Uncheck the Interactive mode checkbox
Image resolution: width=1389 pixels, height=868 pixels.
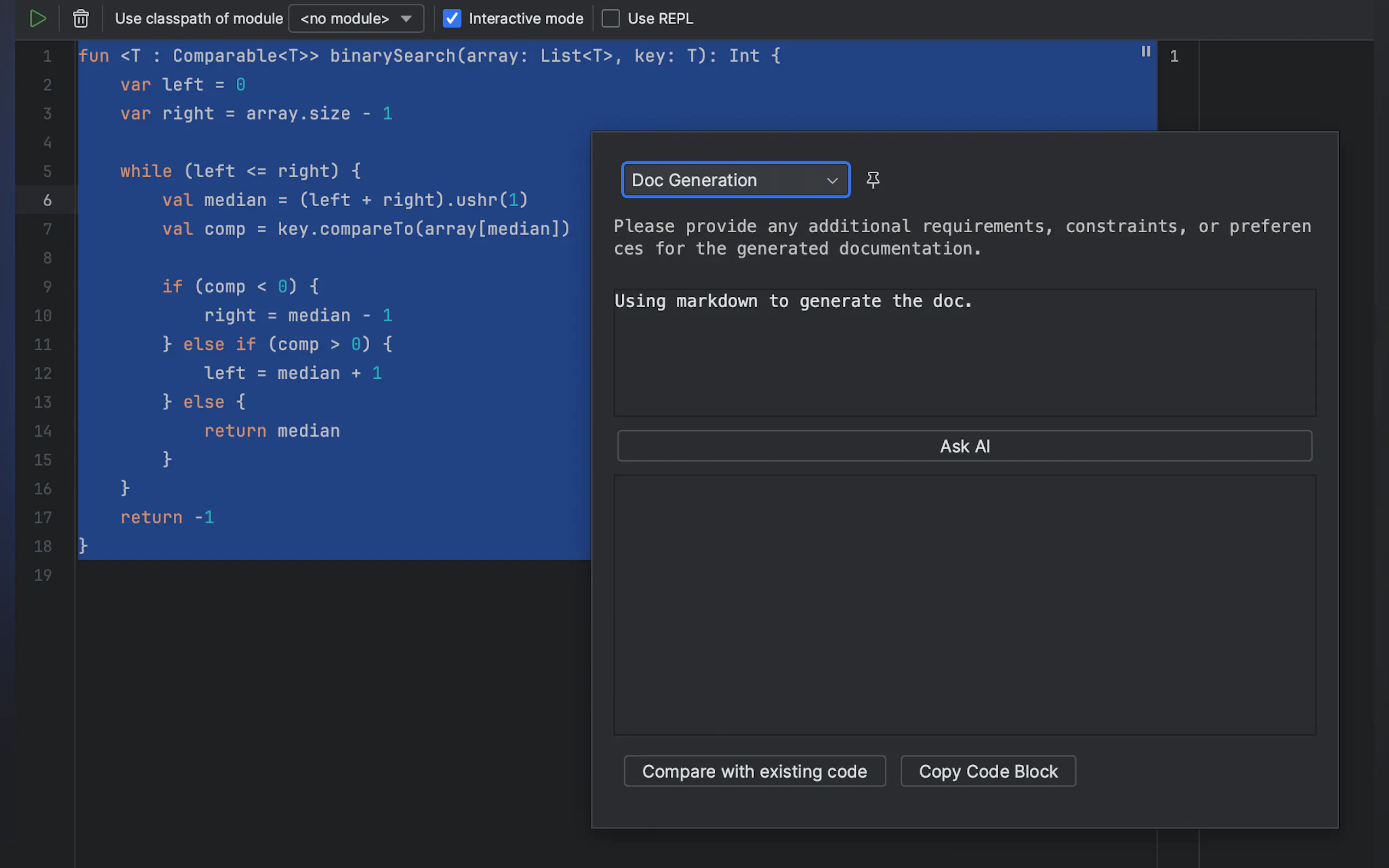[x=452, y=19]
